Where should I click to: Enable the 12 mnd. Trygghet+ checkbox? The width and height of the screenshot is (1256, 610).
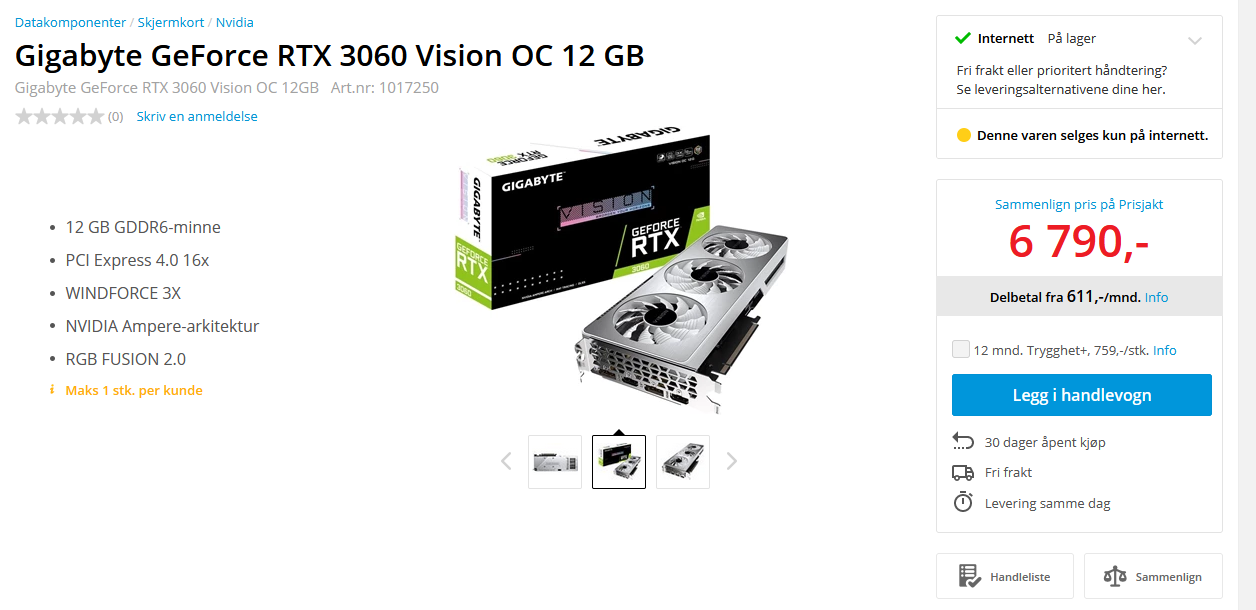[x=961, y=349]
